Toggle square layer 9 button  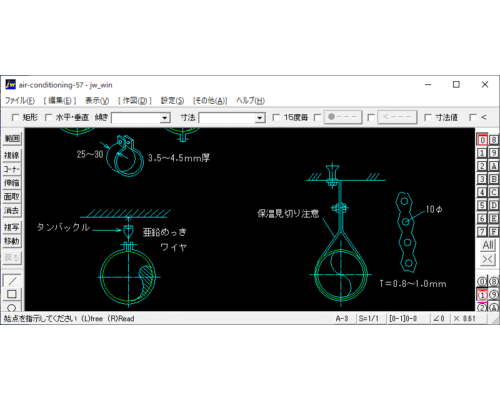[x=494, y=153]
